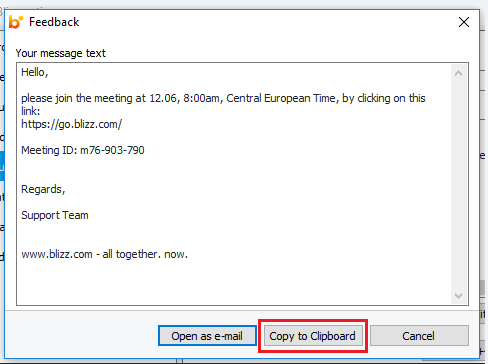Image resolution: width=488 pixels, height=364 pixels.
Task: Click the 'Your message text' label
Action: [x=61, y=53]
